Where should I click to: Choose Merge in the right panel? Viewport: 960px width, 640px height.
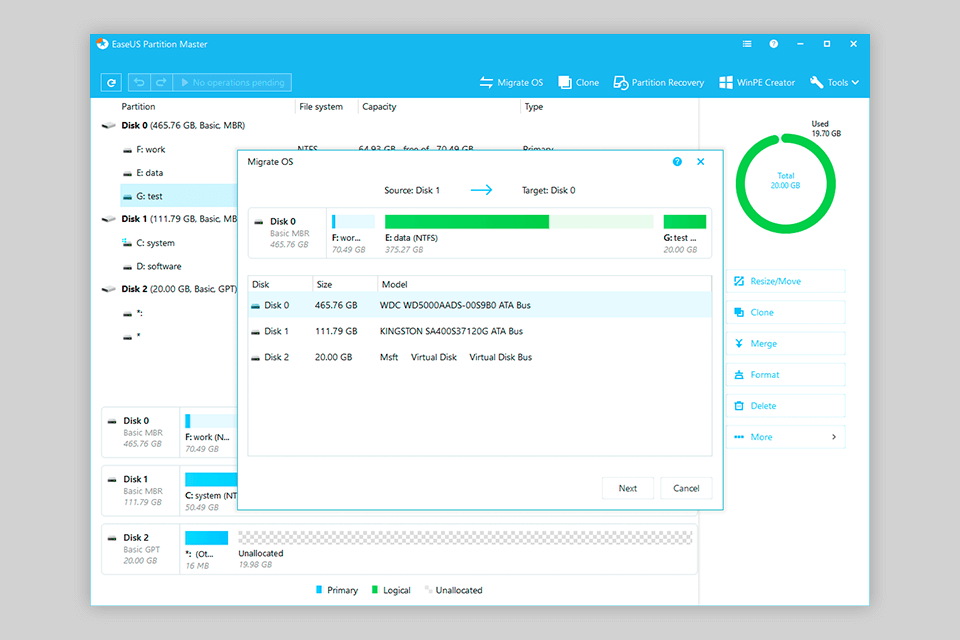(785, 344)
